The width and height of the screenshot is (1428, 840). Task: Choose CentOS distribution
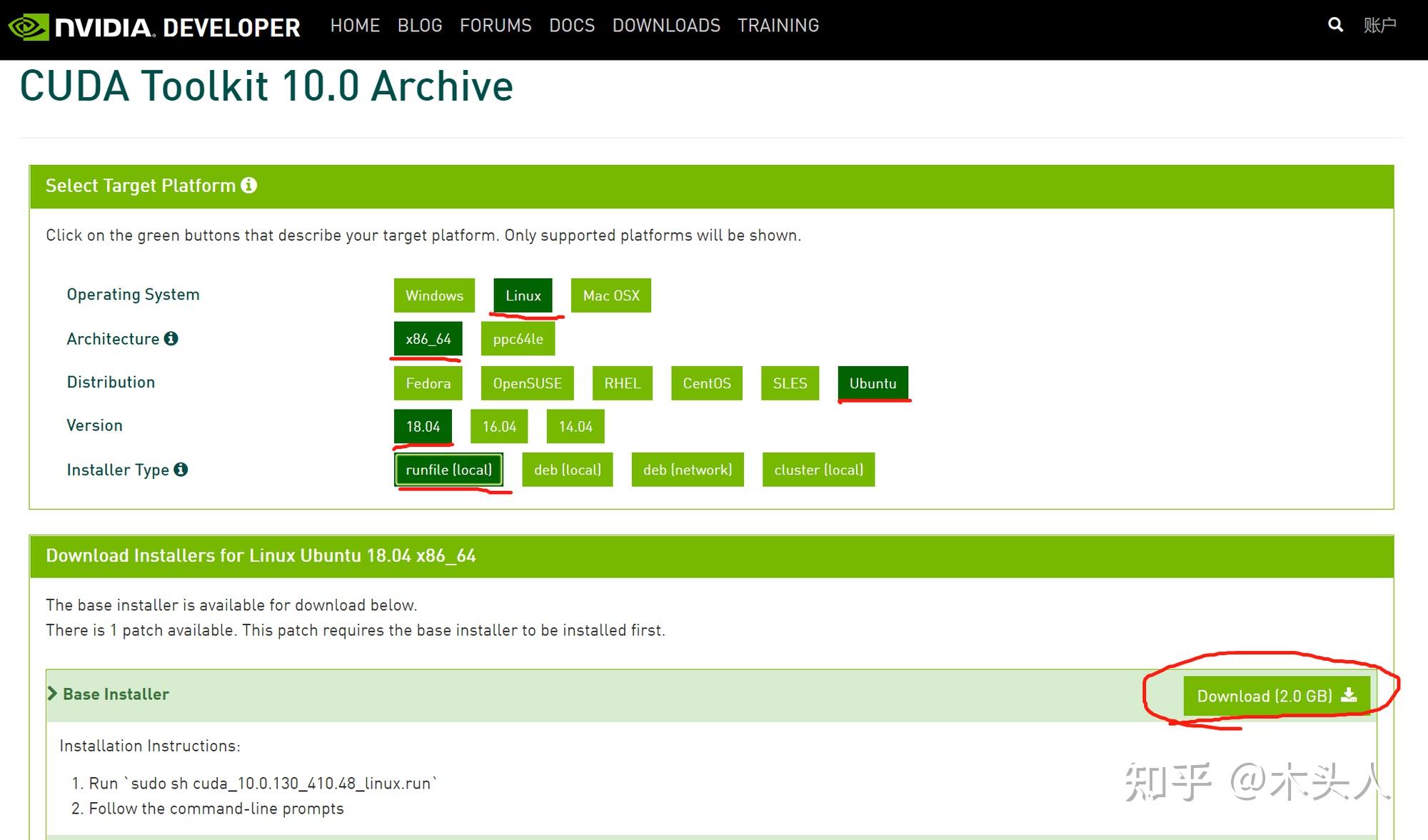pyautogui.click(x=706, y=383)
